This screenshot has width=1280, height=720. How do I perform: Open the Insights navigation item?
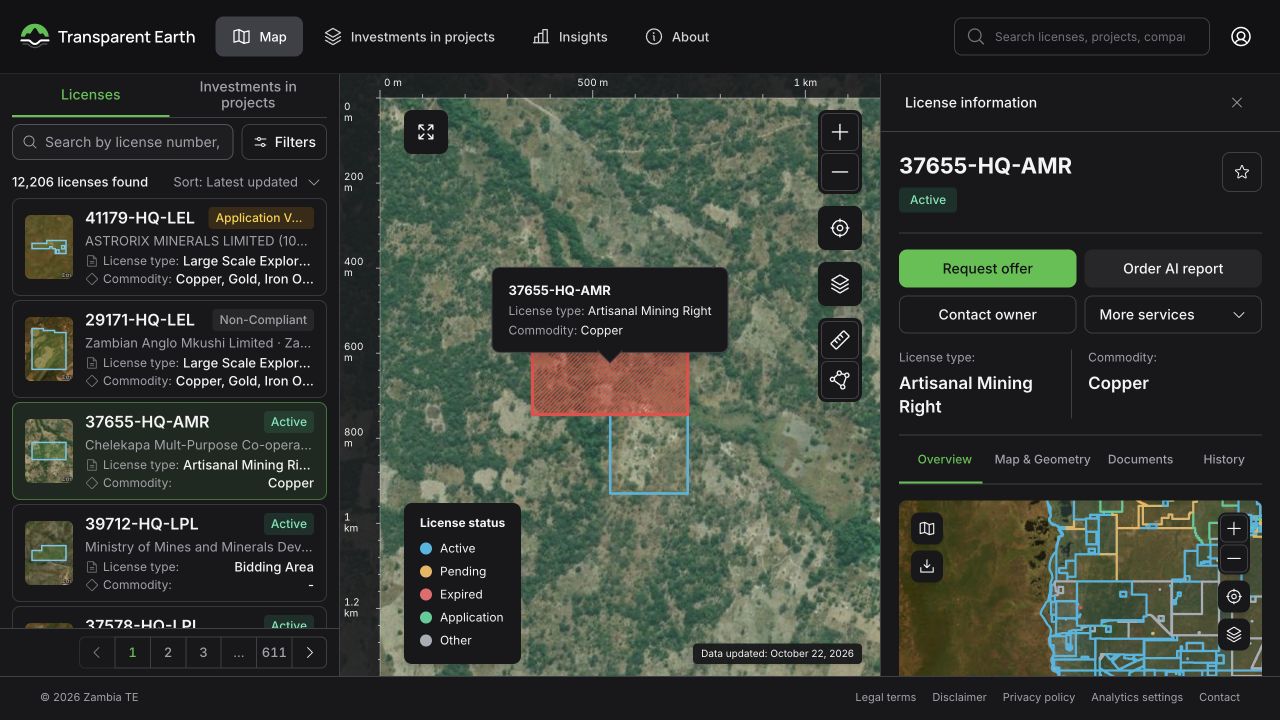click(x=570, y=37)
